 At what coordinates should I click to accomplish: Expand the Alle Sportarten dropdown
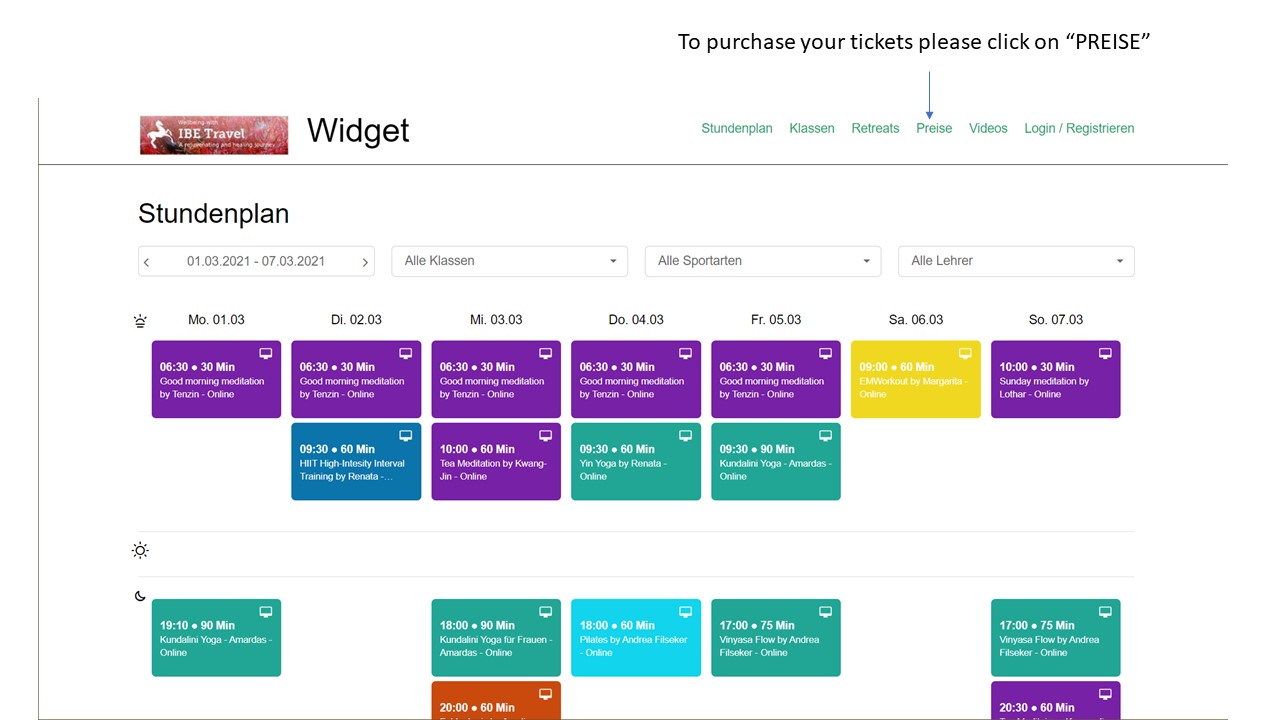pos(763,261)
